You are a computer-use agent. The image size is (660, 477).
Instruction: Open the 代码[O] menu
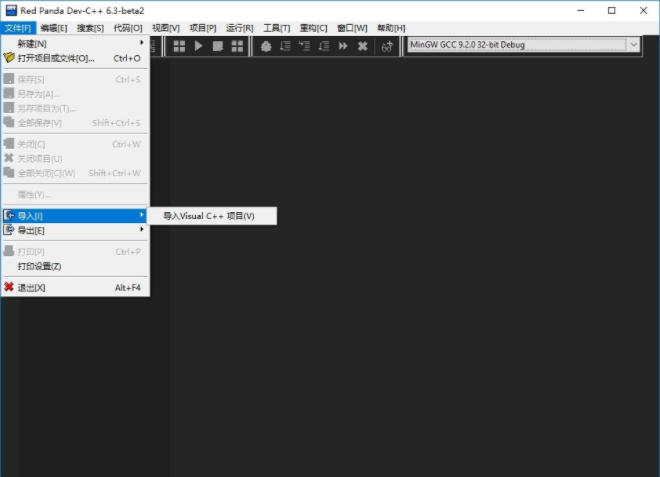point(128,28)
